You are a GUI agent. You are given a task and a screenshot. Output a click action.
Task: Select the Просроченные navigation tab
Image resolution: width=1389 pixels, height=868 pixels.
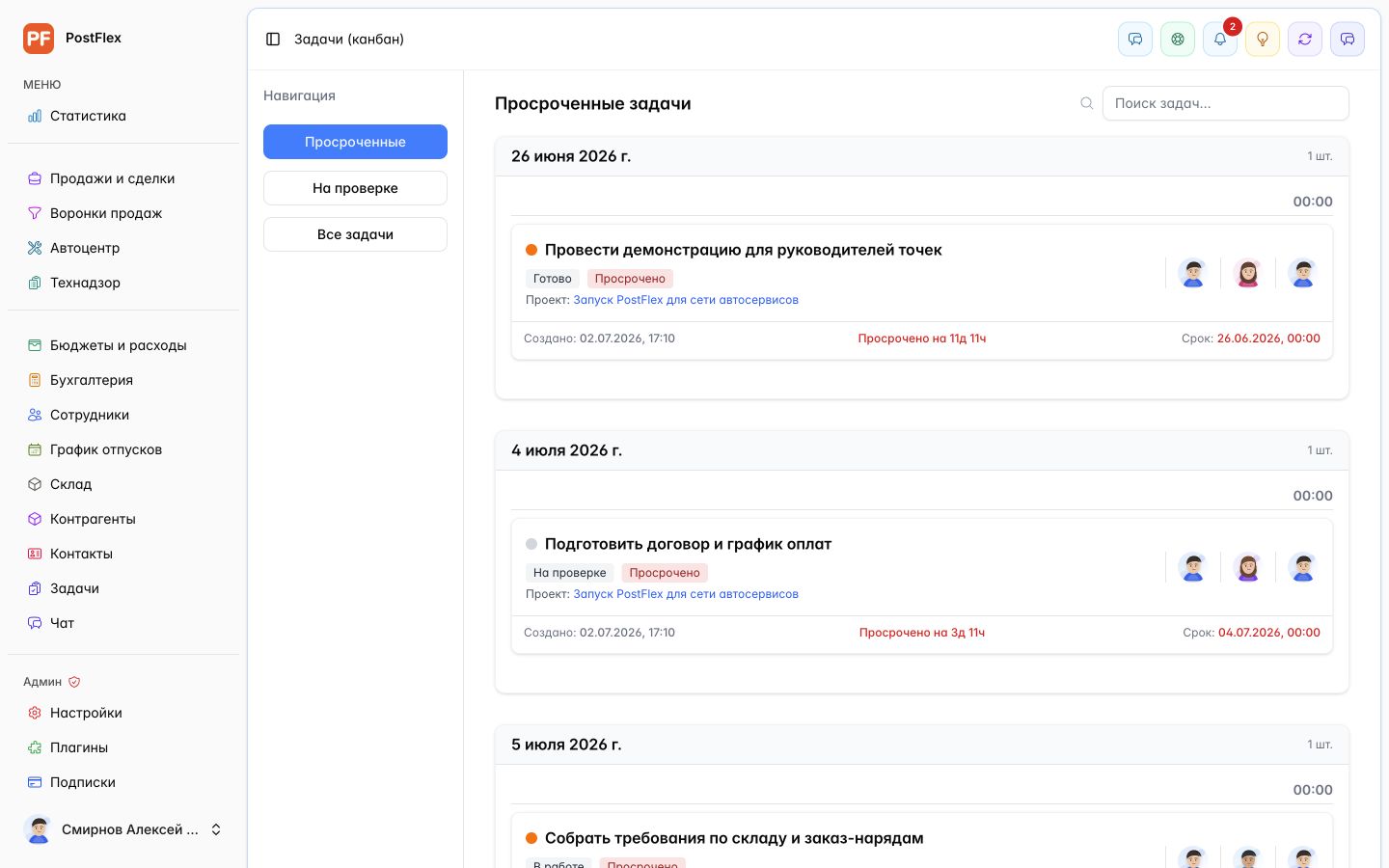pos(355,142)
